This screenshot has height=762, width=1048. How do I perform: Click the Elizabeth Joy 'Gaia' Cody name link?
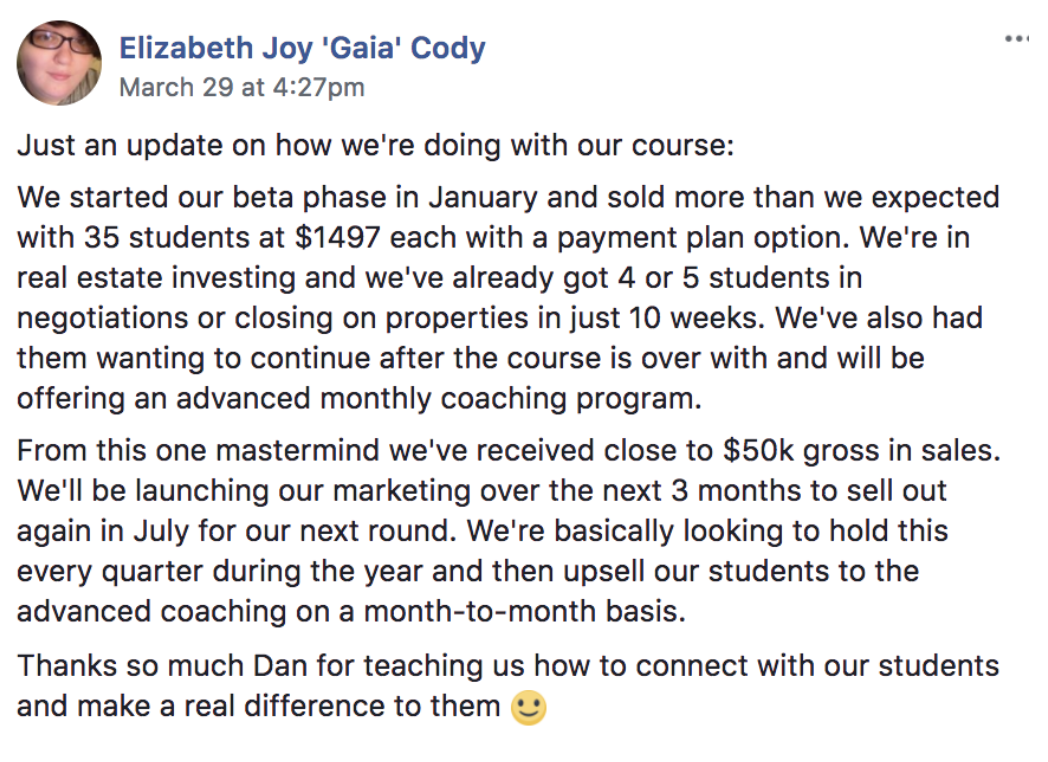coord(302,47)
